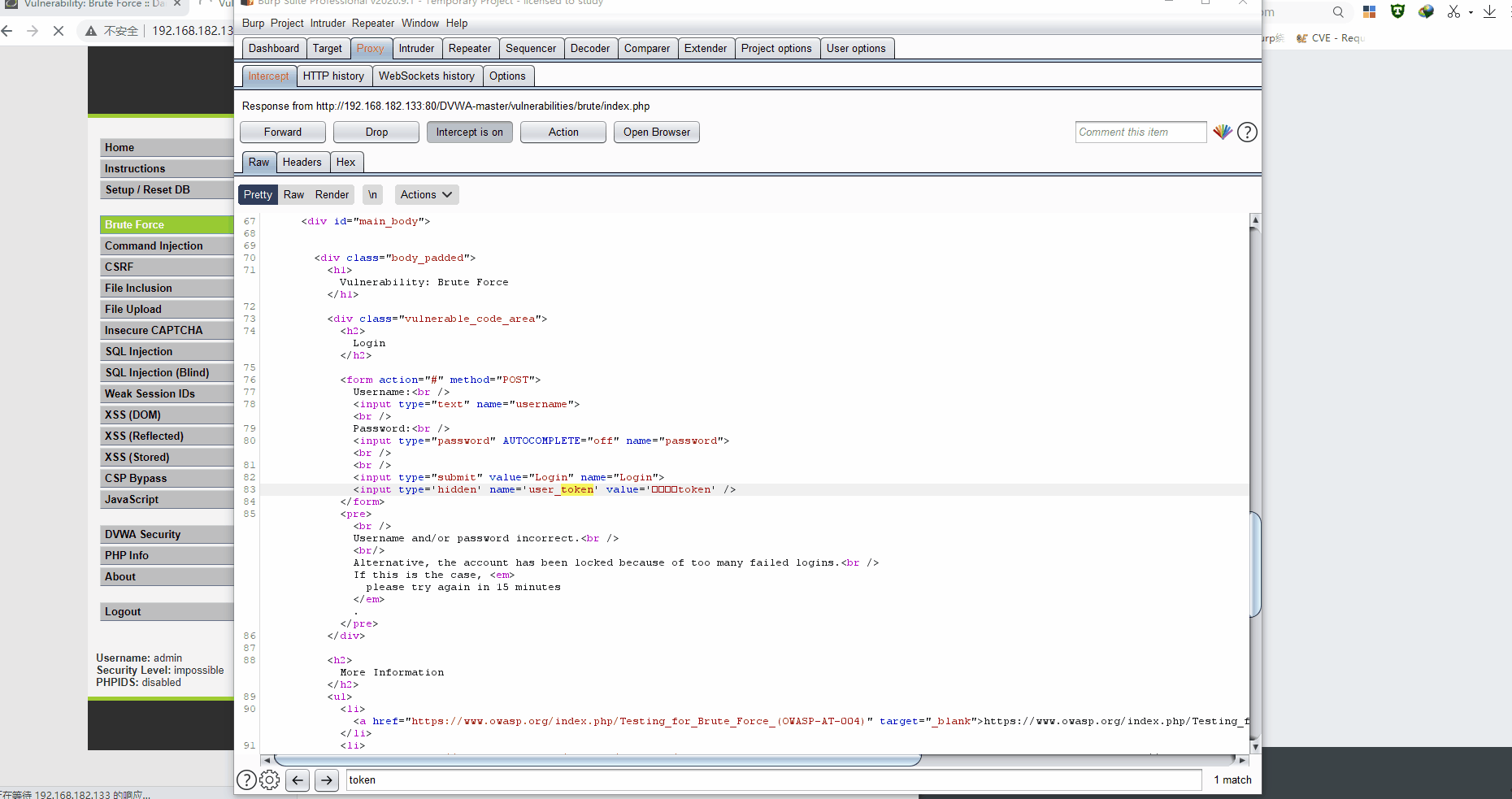Click the DVWA Logout link
This screenshot has height=799, width=1512.
pos(167,612)
